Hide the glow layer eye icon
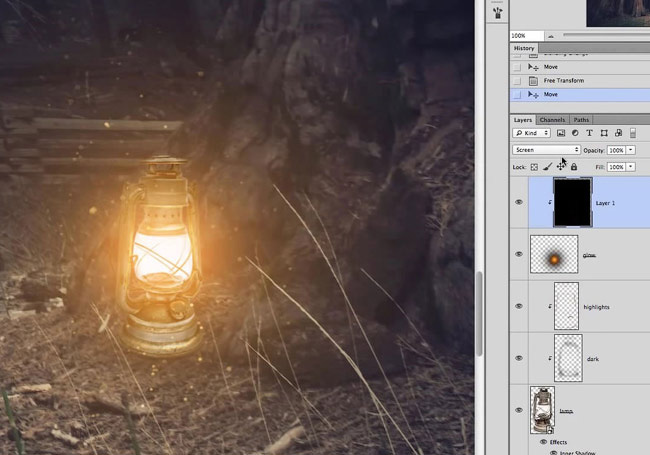The width and height of the screenshot is (650, 455). [519, 254]
